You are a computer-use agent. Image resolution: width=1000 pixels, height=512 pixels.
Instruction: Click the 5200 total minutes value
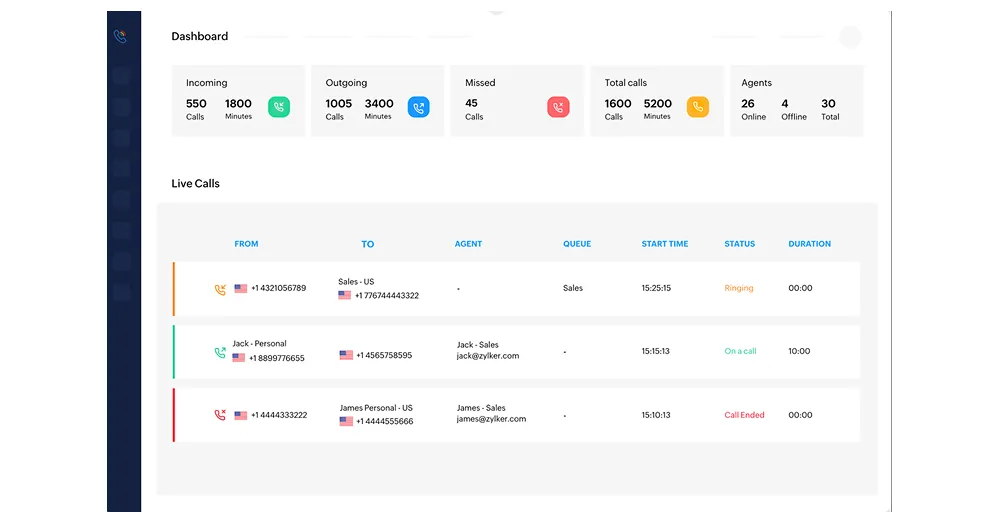point(658,103)
